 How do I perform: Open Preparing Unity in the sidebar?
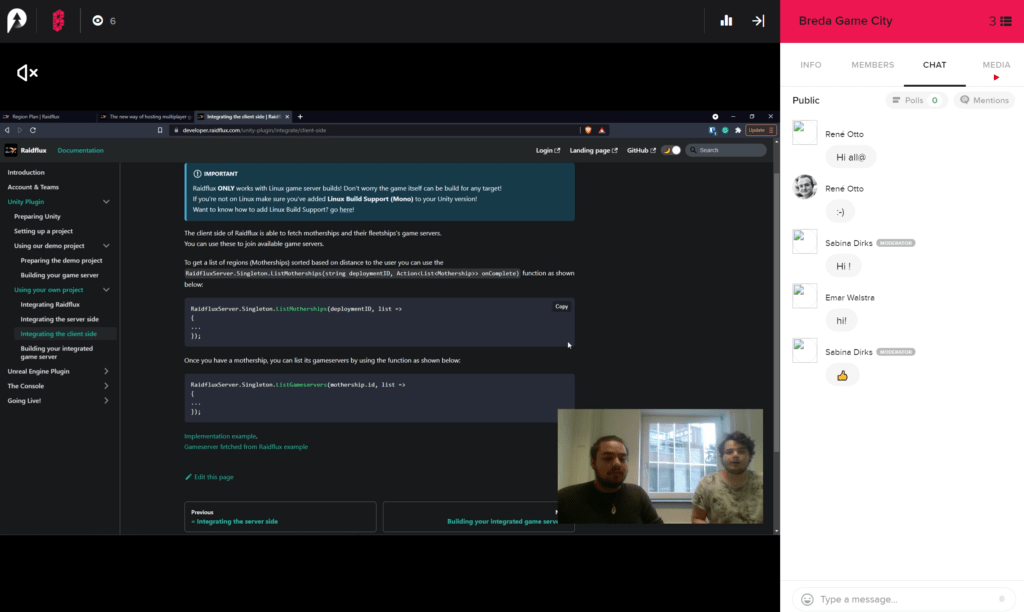[x=37, y=216]
